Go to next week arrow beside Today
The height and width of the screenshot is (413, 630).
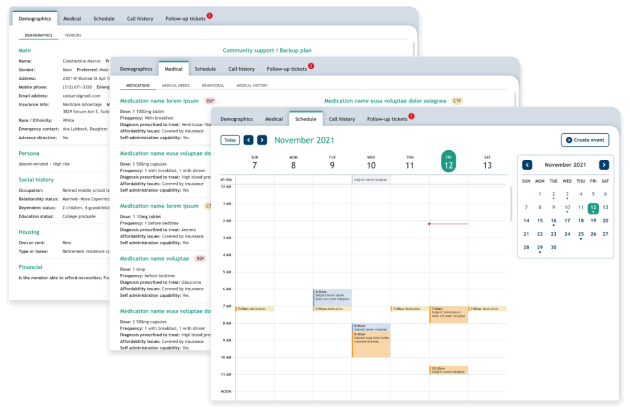[262, 140]
